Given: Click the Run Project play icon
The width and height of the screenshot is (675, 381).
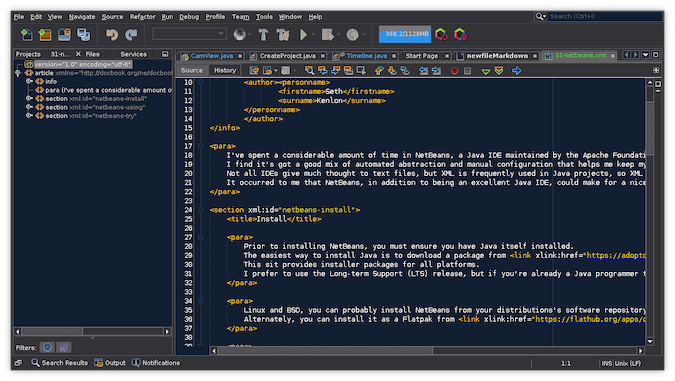Looking at the screenshot, I should 303,34.
